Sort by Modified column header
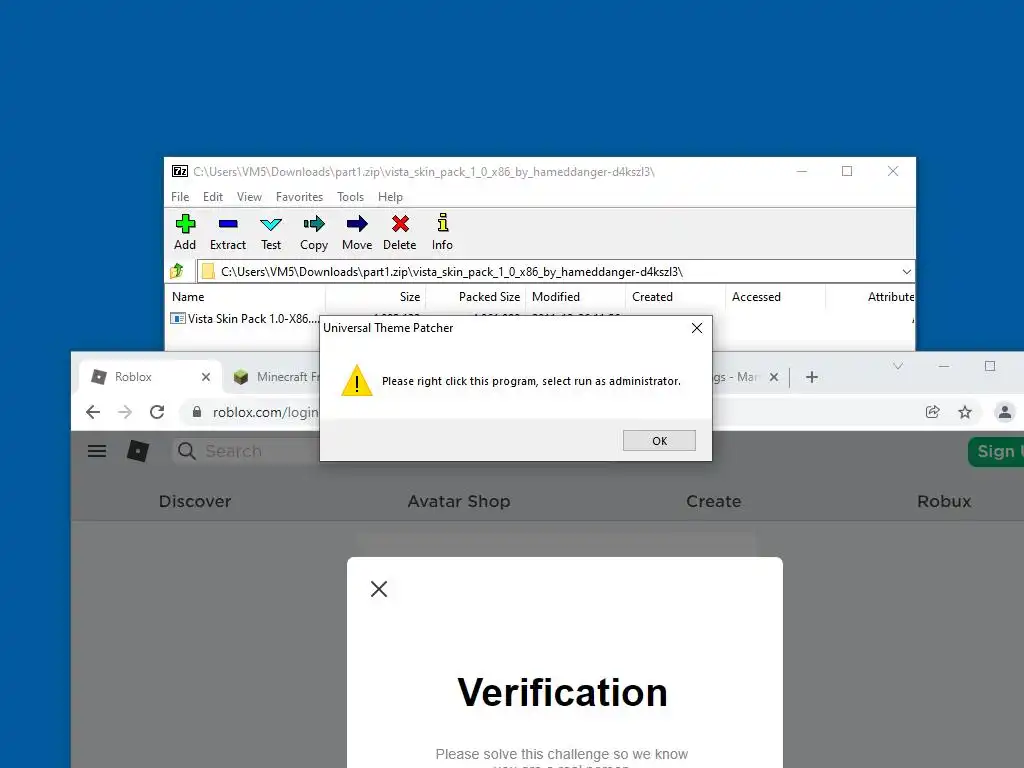This screenshot has width=1024, height=768. (575, 296)
